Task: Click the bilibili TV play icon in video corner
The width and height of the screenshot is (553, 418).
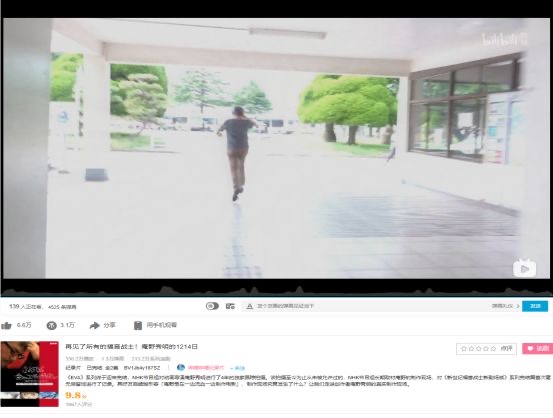Action: (x=524, y=269)
